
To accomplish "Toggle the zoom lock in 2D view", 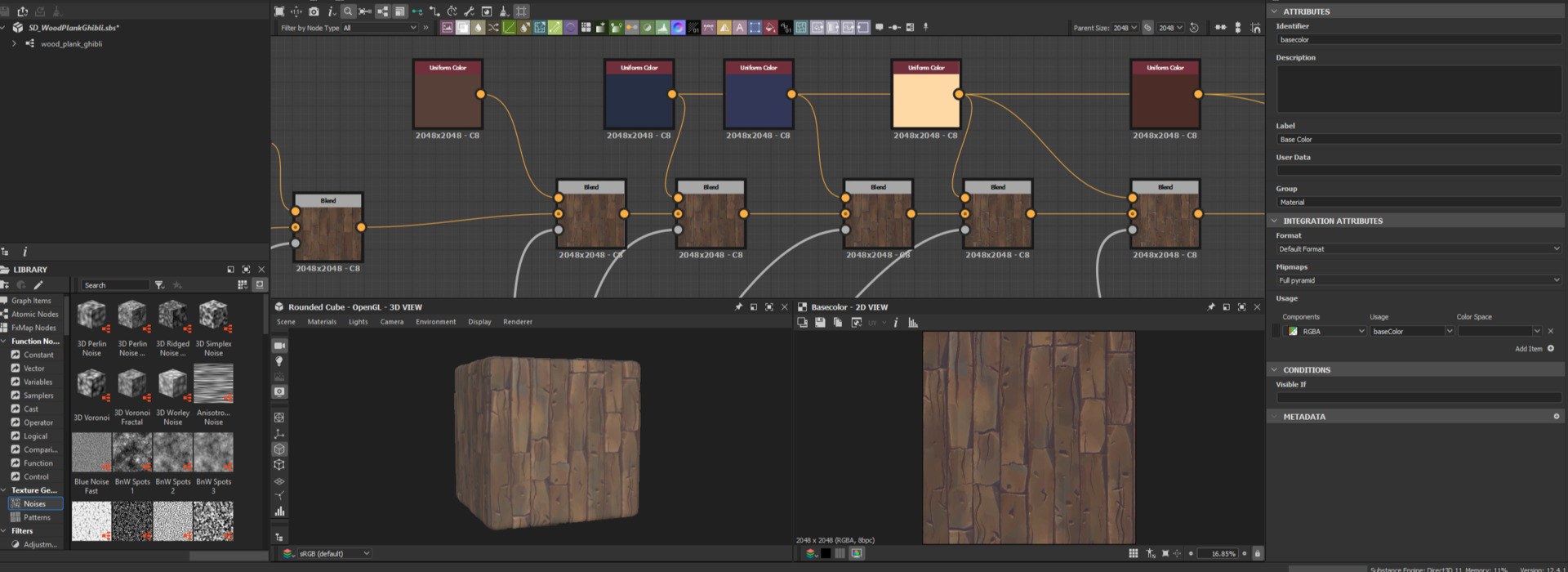I will click(x=1257, y=554).
